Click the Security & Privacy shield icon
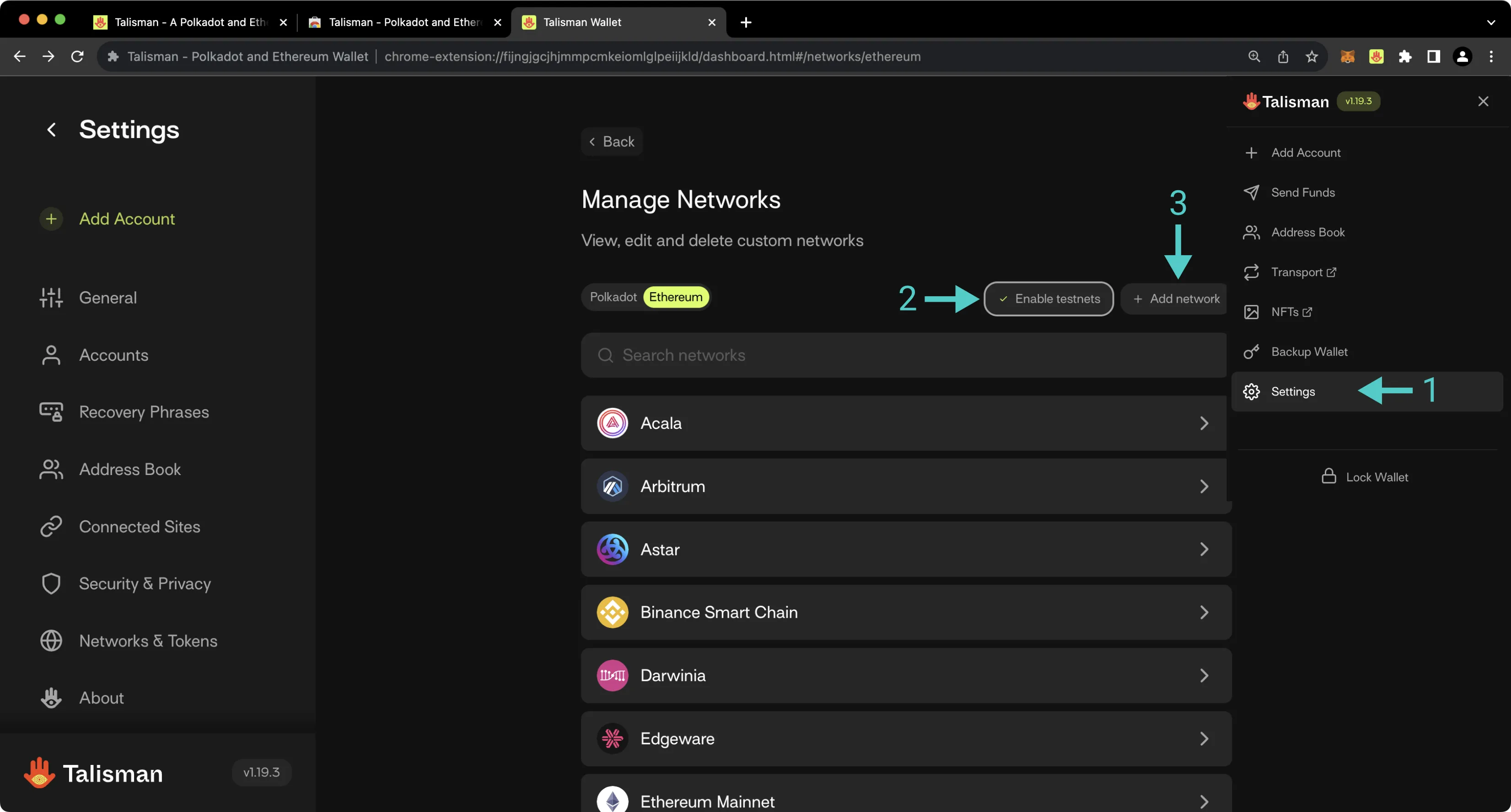1511x812 pixels. [51, 584]
